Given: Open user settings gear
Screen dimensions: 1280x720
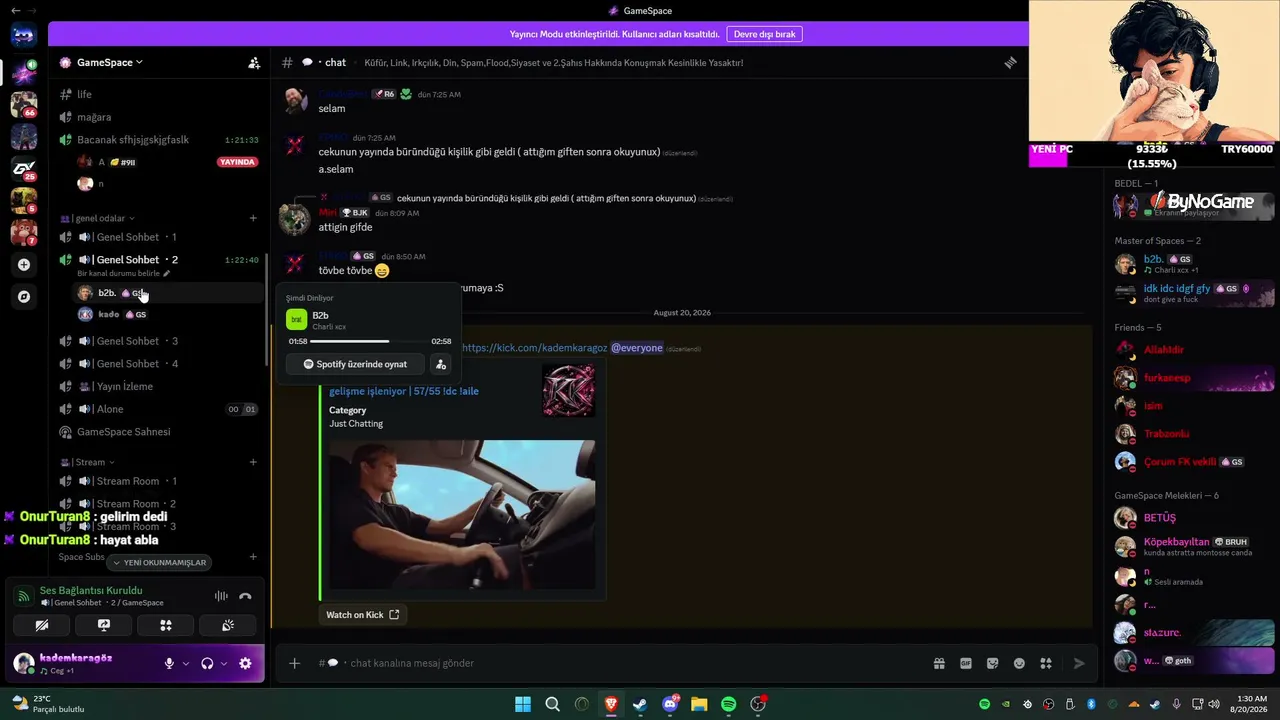Looking at the screenshot, I should pyautogui.click(x=245, y=663).
